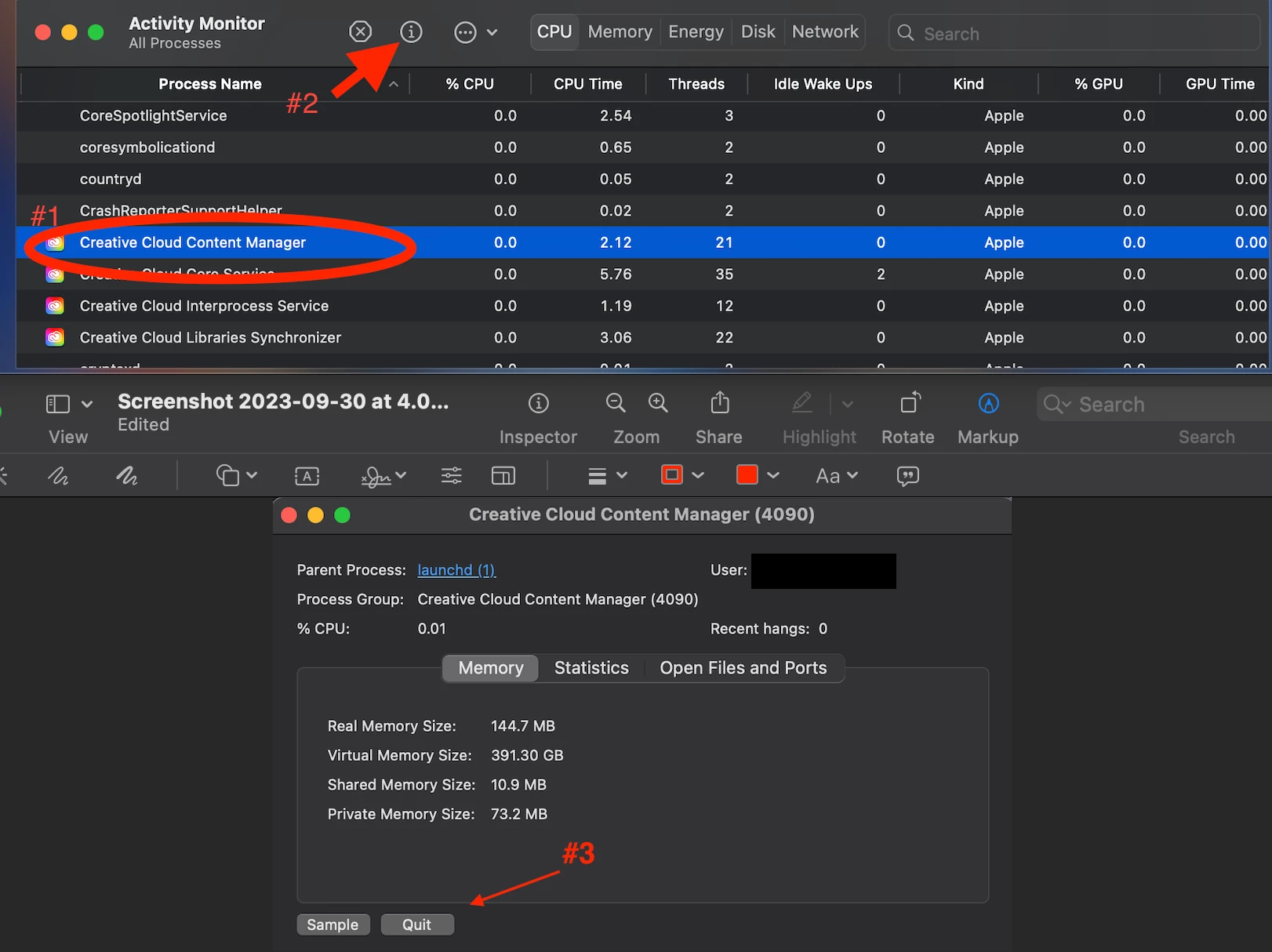Viewport: 1272px width, 952px height.
Task: Select the Text box tool
Action: 307,475
